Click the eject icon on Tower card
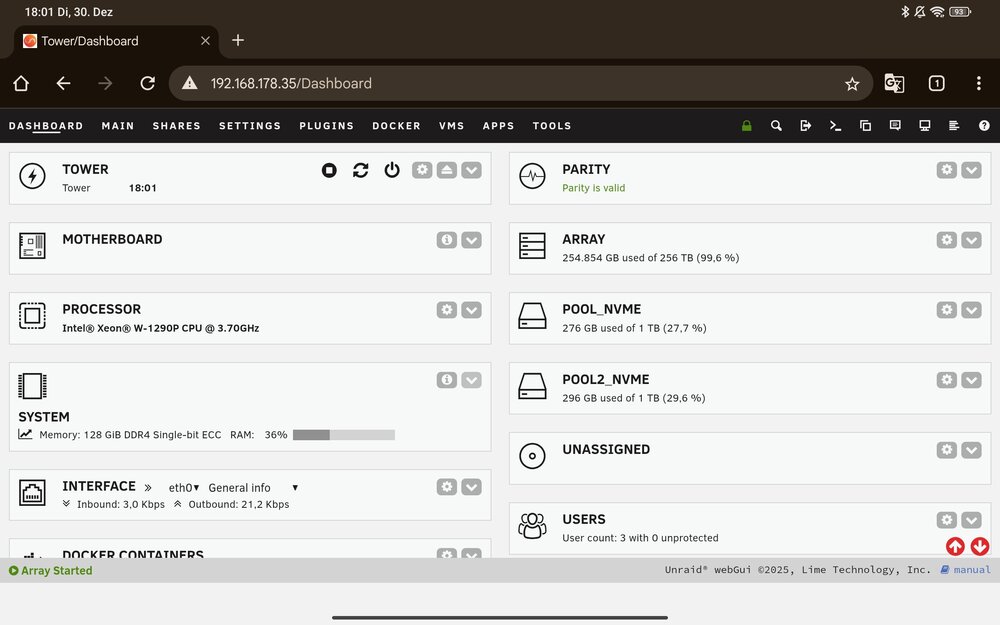 447,170
